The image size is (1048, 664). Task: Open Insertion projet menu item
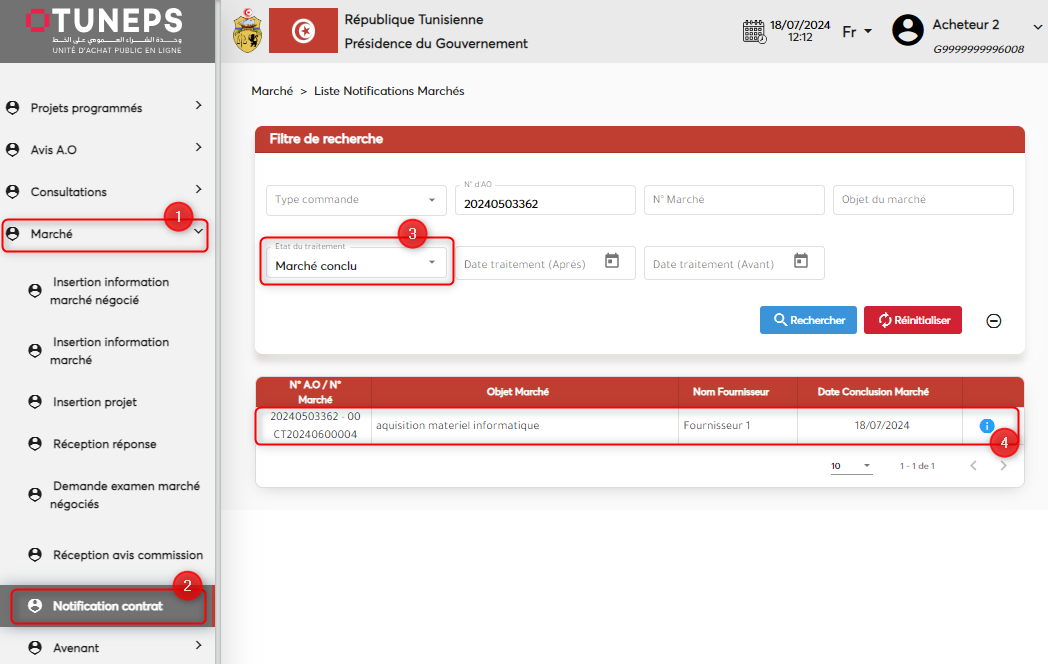pos(94,402)
